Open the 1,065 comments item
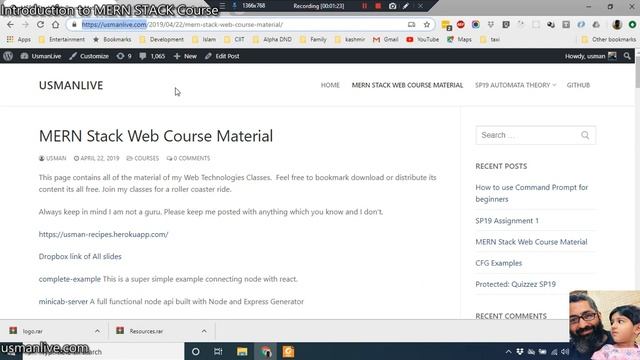The image size is (640, 360). click(x=152, y=56)
